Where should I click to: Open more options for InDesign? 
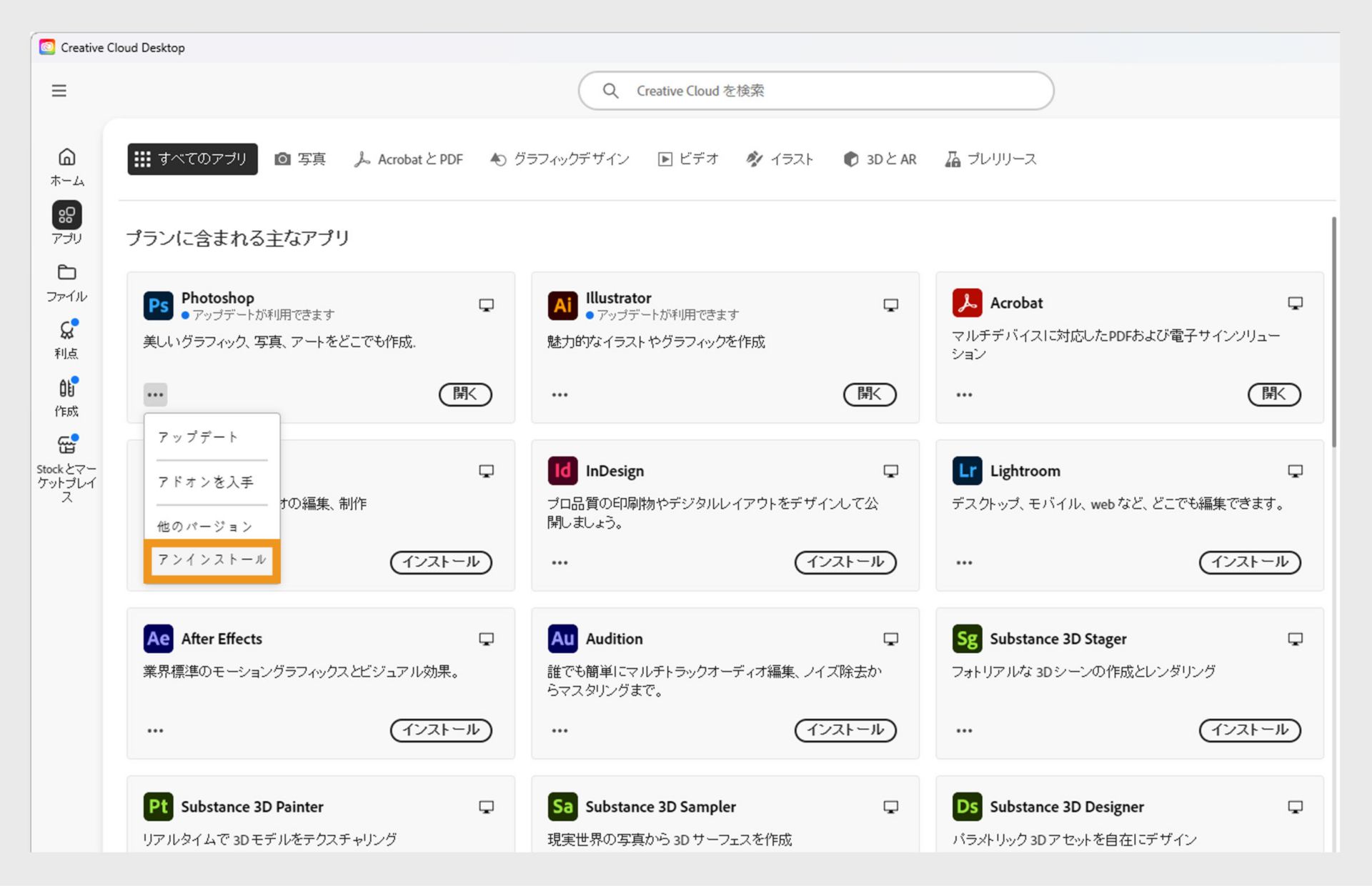click(x=560, y=562)
